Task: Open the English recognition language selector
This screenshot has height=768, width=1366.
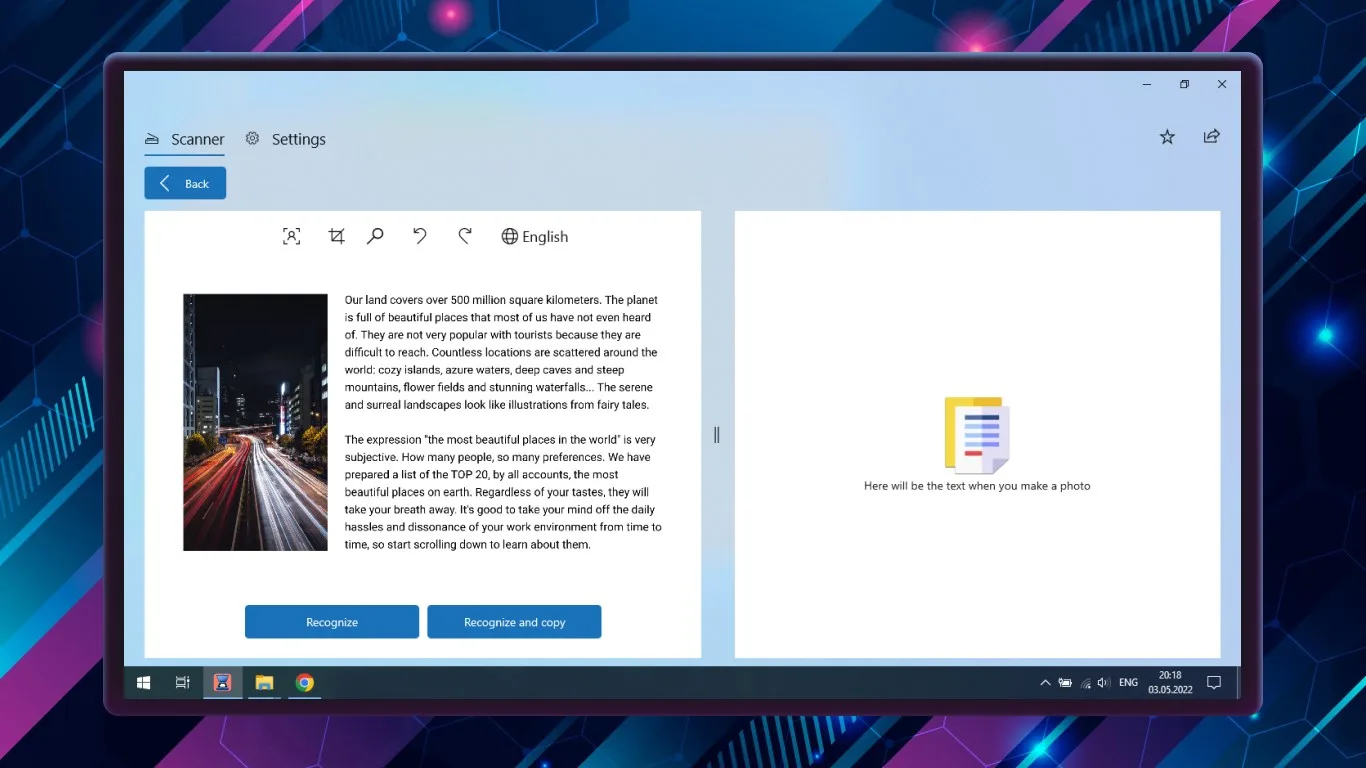Action: point(535,237)
